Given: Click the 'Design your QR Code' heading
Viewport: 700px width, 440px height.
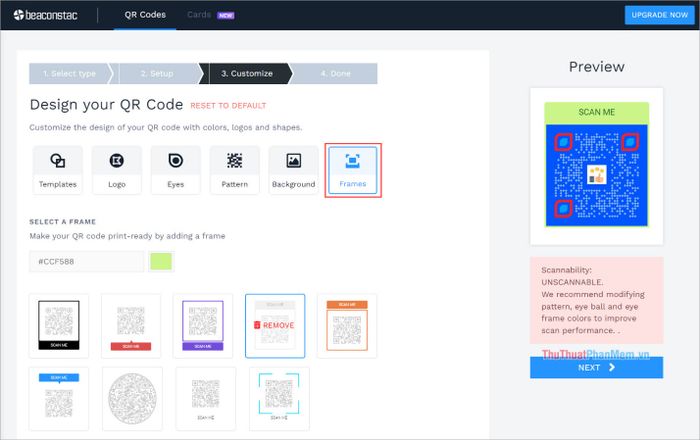Looking at the screenshot, I should coord(106,104).
